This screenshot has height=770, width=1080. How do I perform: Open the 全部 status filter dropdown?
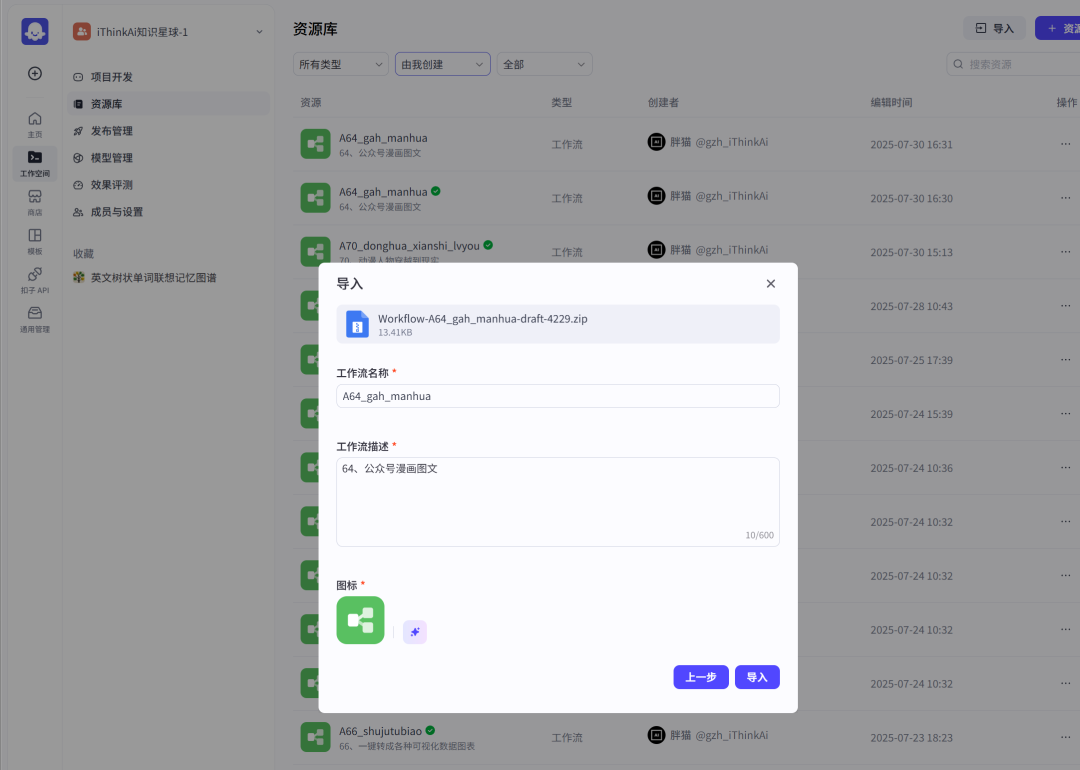pos(545,64)
